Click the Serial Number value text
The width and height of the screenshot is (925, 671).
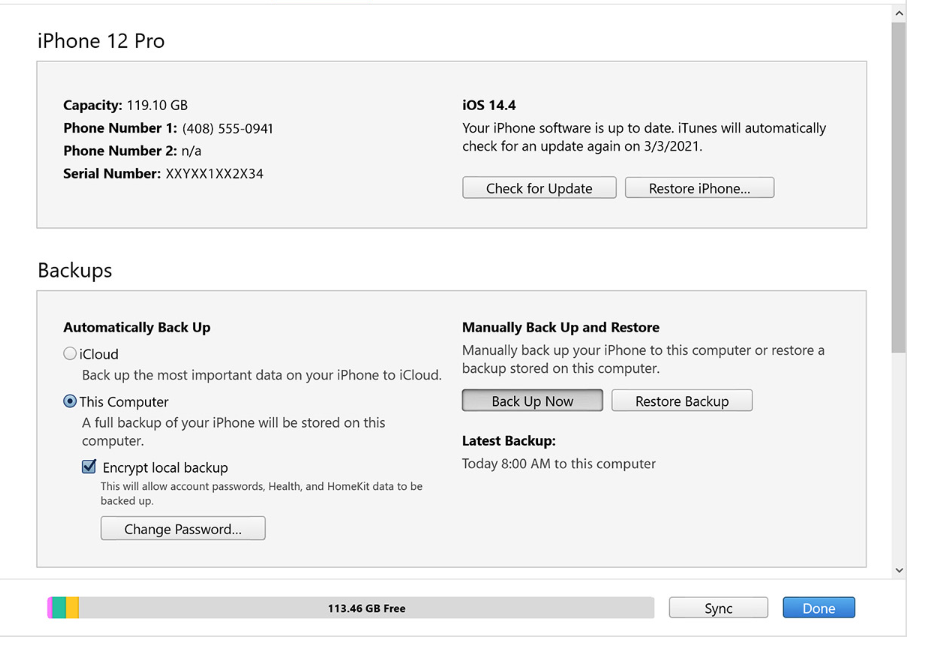coord(214,174)
